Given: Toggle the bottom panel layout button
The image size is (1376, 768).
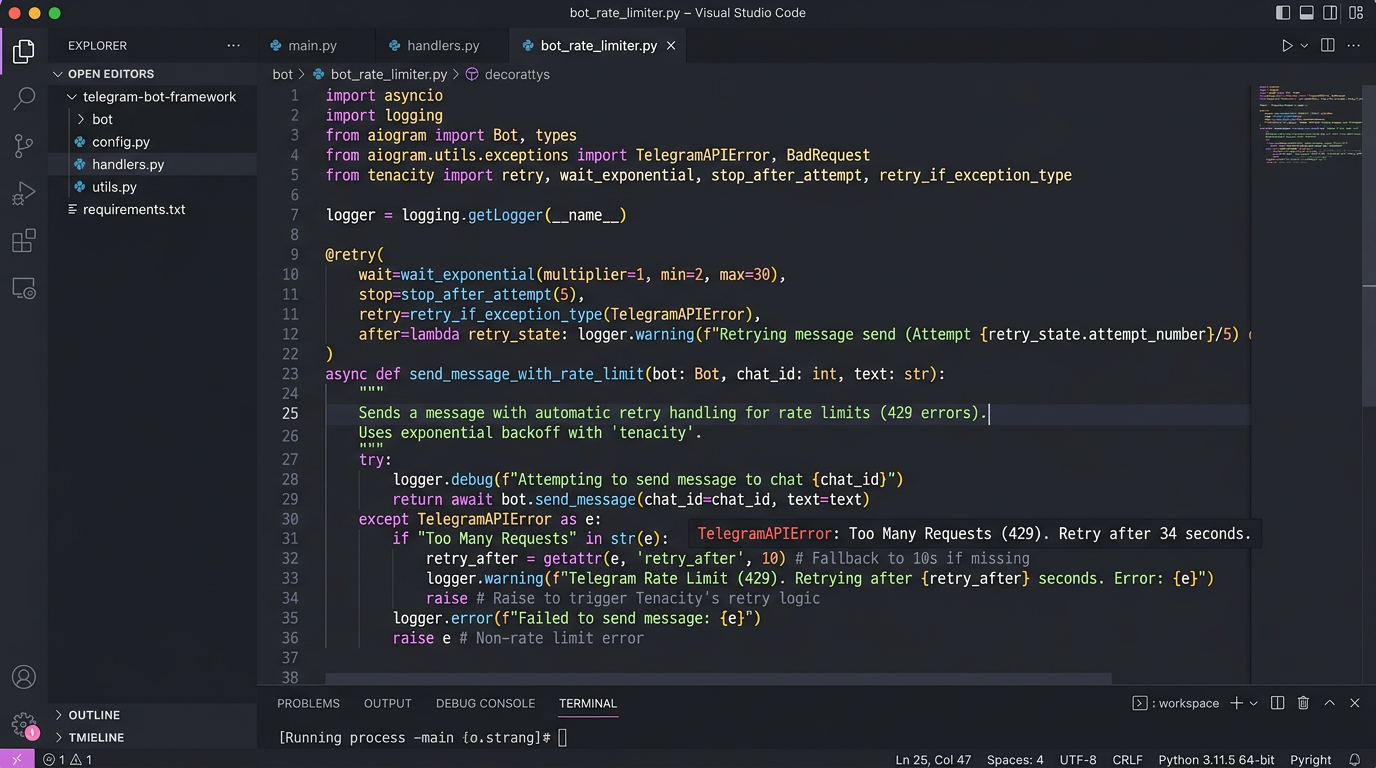Looking at the screenshot, I should pyautogui.click(x=1307, y=13).
